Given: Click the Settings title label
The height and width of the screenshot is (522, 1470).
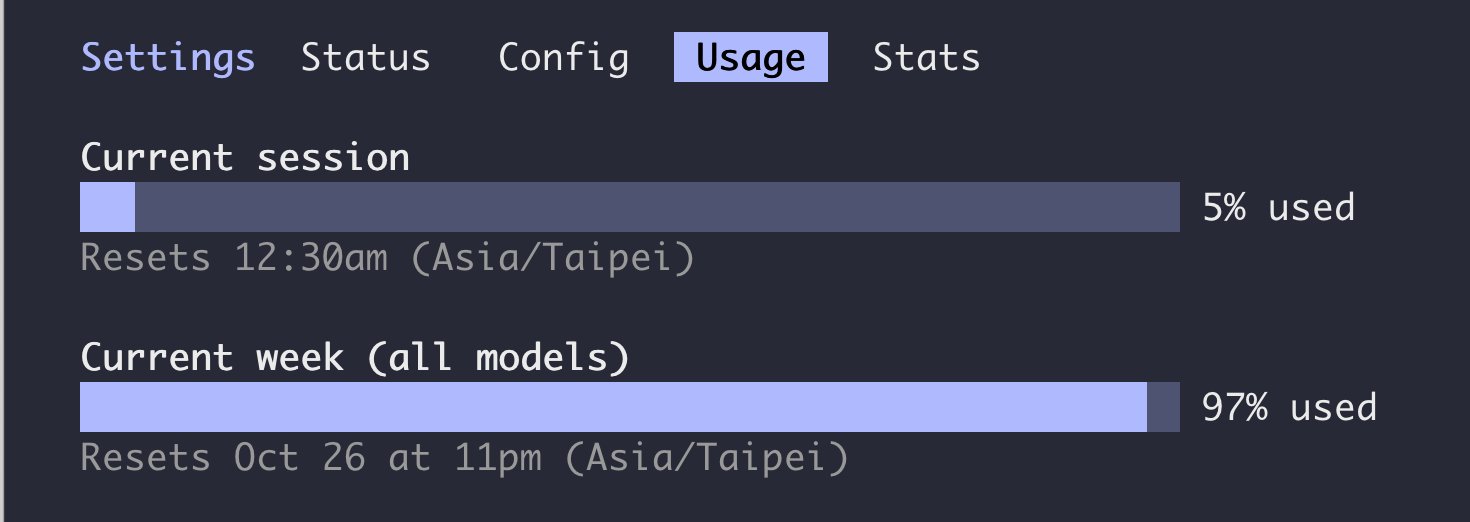Looking at the screenshot, I should pos(168,59).
